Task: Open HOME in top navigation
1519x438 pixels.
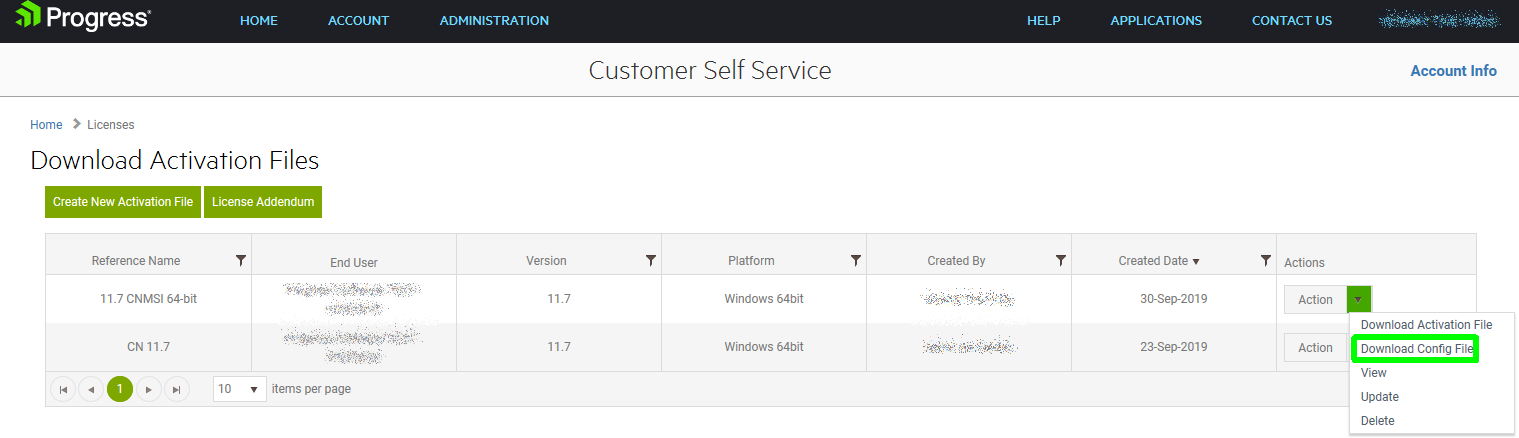Action: point(259,20)
